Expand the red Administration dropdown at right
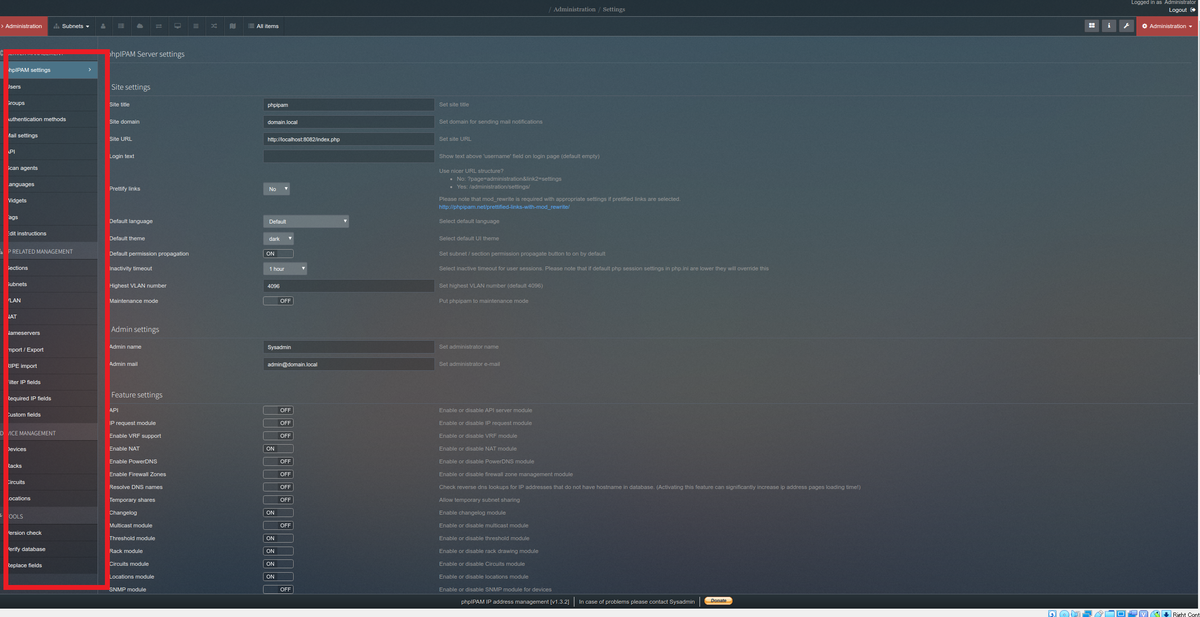Screen dimensions: 1200x617 click(x=1168, y=26)
